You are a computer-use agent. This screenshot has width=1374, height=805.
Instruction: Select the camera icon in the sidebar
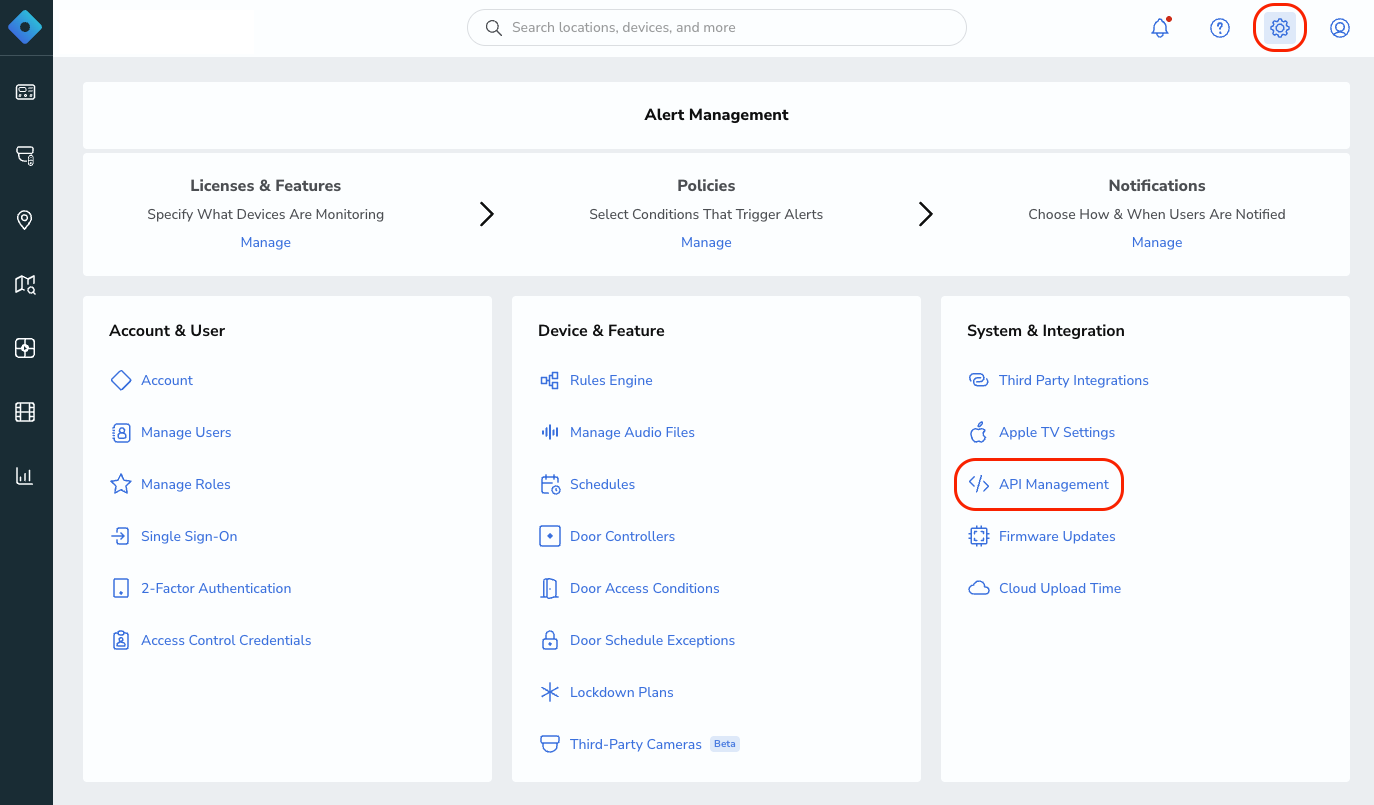(x=25, y=155)
